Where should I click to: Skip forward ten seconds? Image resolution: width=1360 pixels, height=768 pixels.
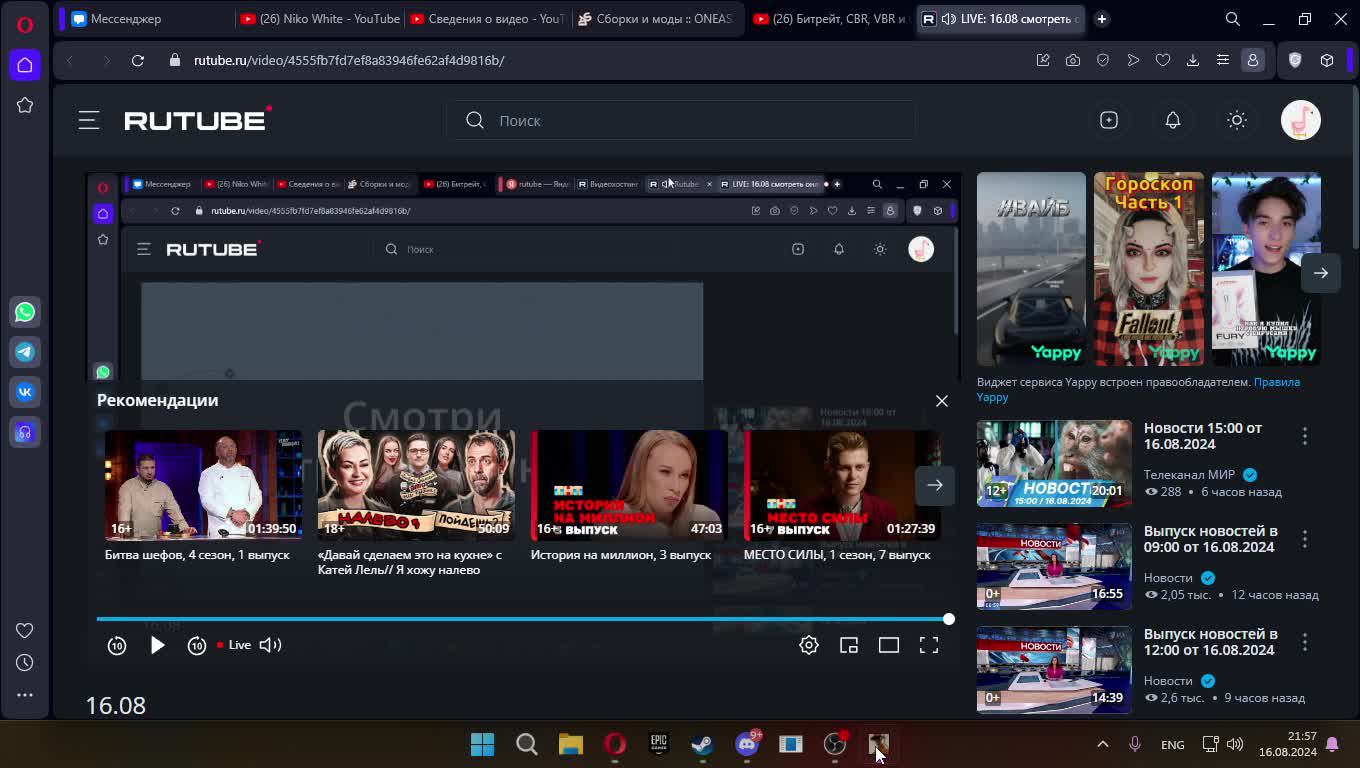click(197, 645)
